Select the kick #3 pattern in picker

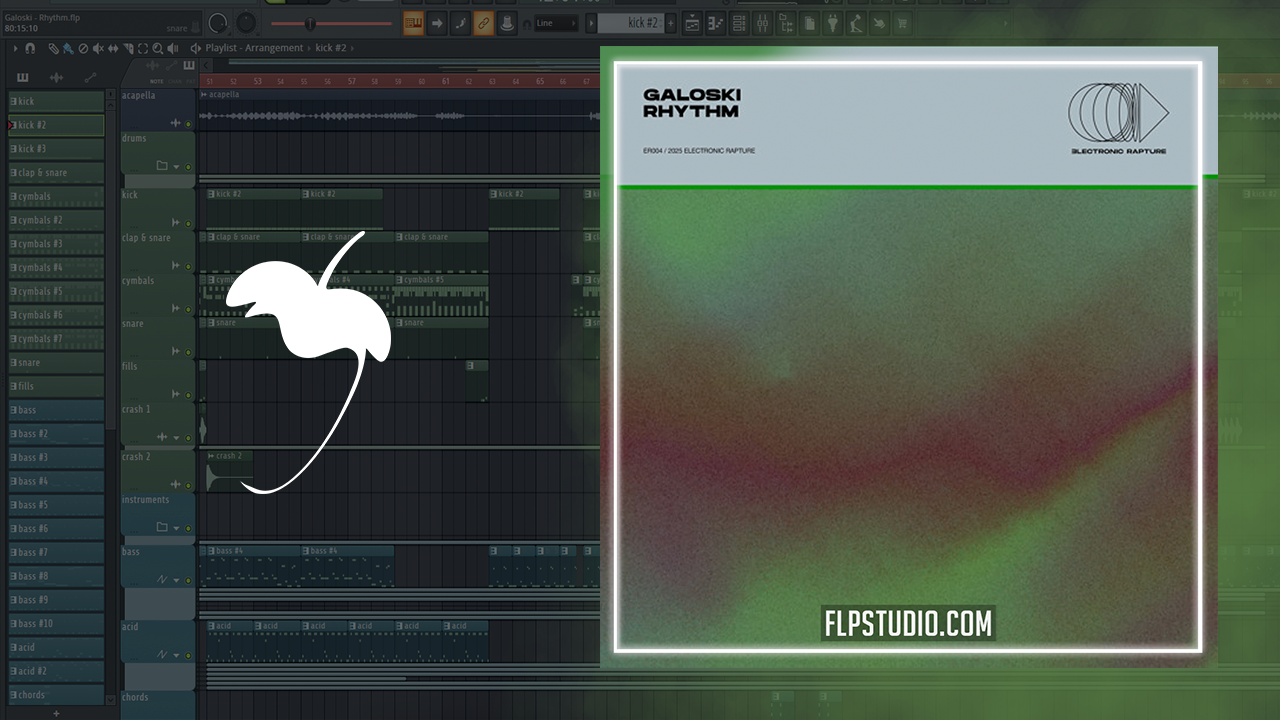[56, 149]
